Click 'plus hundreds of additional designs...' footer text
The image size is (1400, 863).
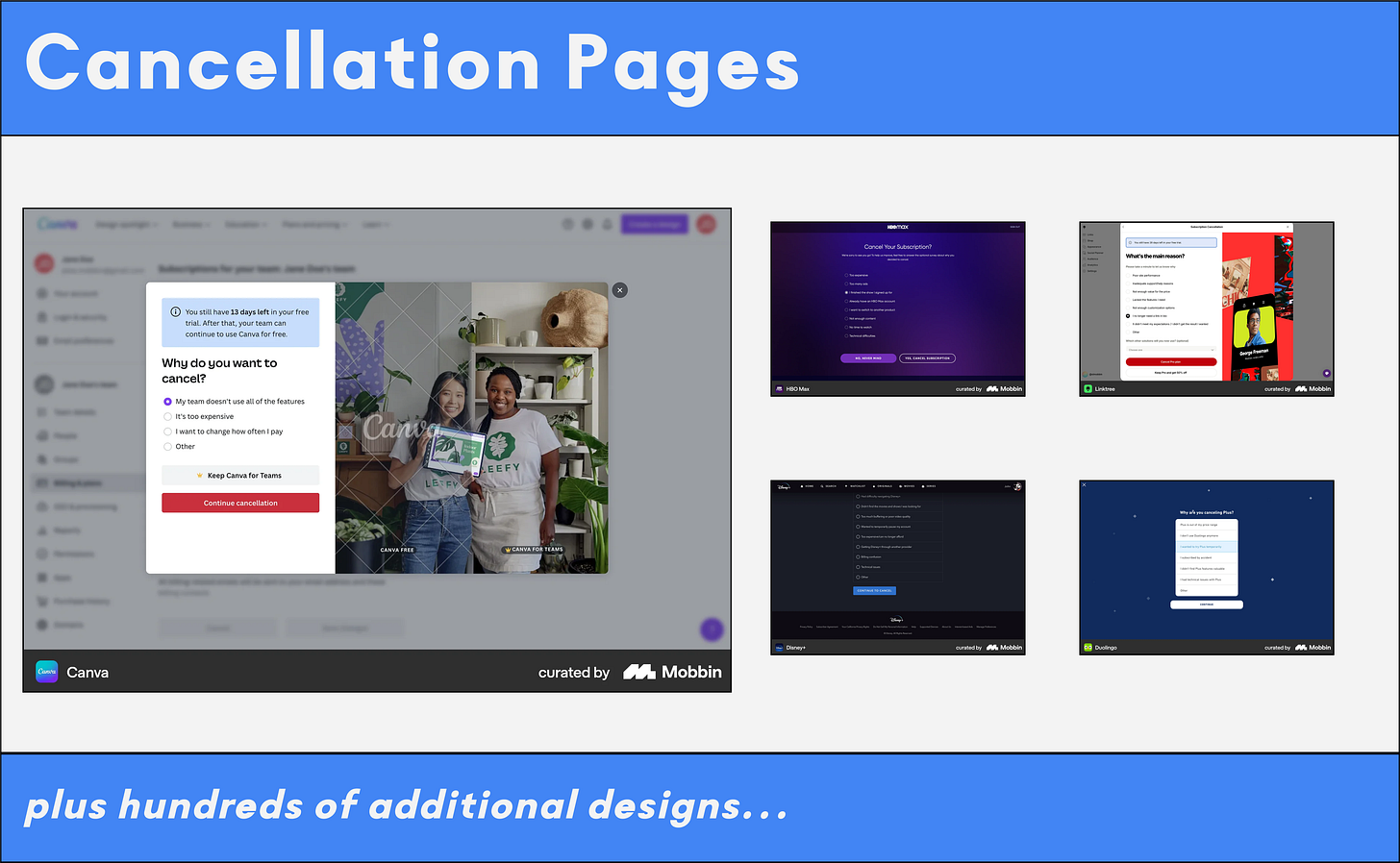[406, 805]
